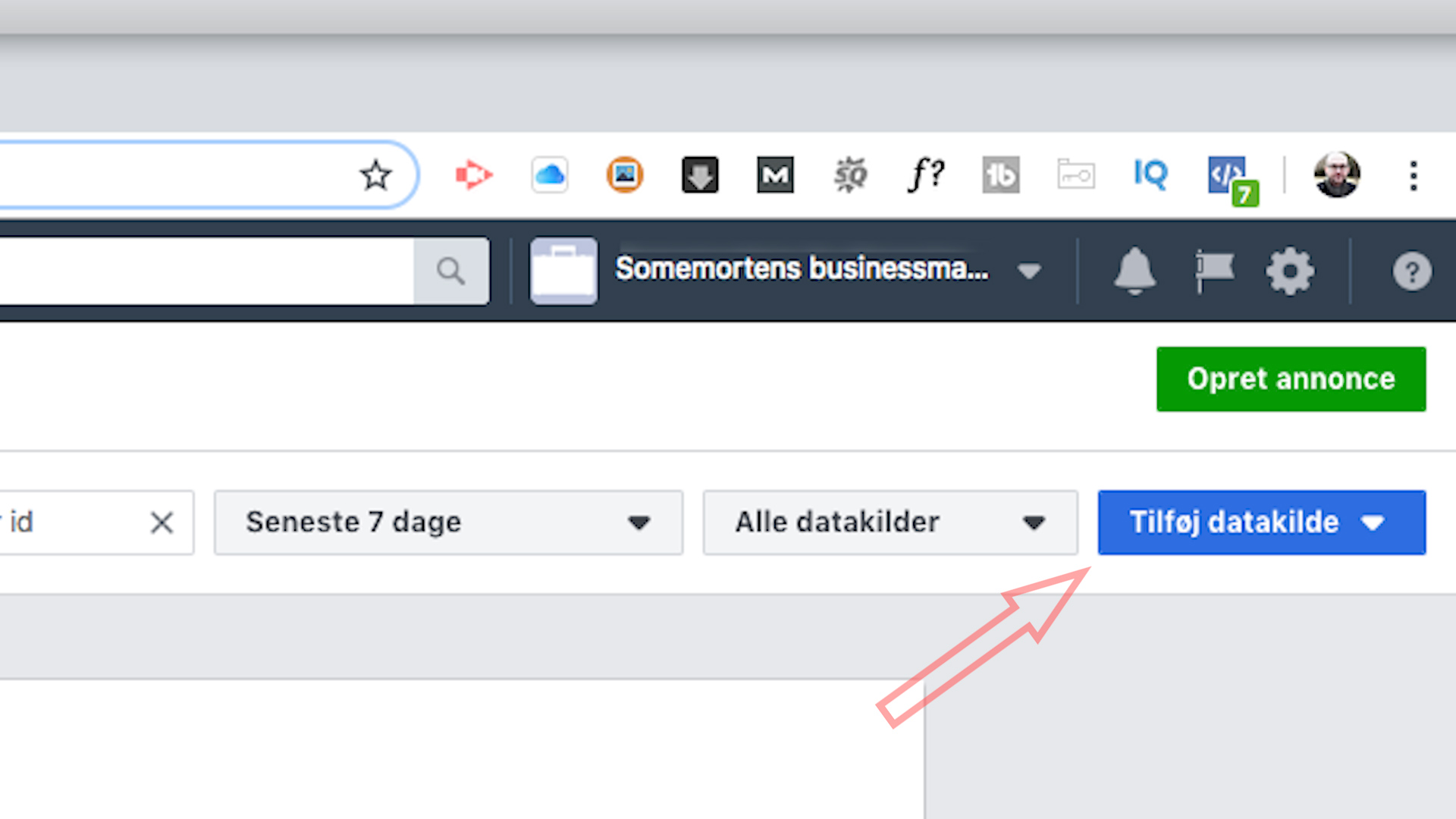Open the settings gear icon
Screen dimensions: 1456x819
click(x=1289, y=271)
